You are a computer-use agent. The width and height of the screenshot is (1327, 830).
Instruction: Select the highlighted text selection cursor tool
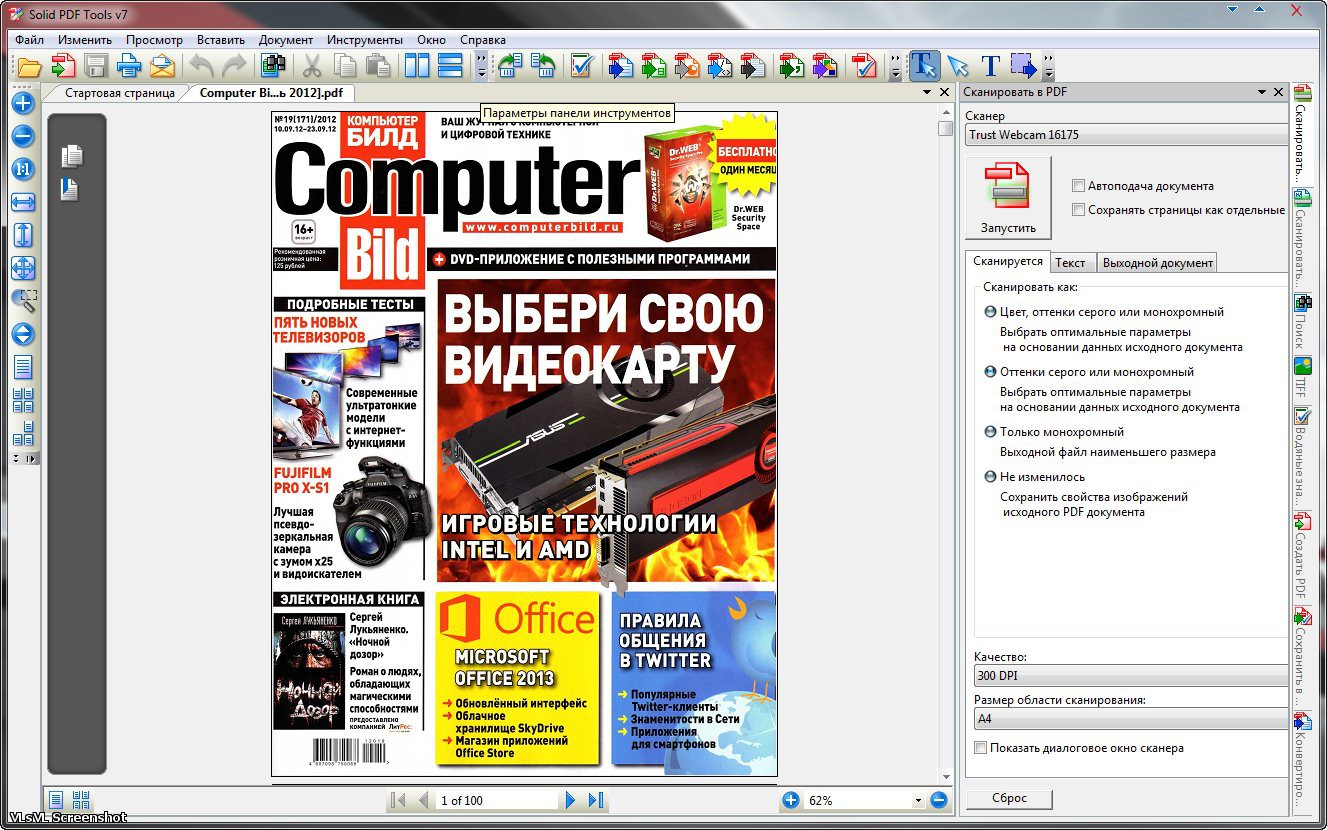tap(925, 67)
